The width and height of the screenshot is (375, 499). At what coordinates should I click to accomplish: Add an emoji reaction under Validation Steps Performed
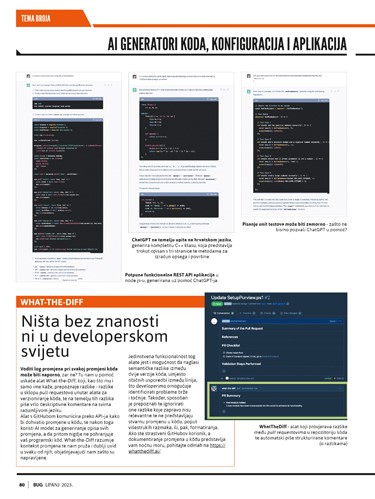pos(224,371)
